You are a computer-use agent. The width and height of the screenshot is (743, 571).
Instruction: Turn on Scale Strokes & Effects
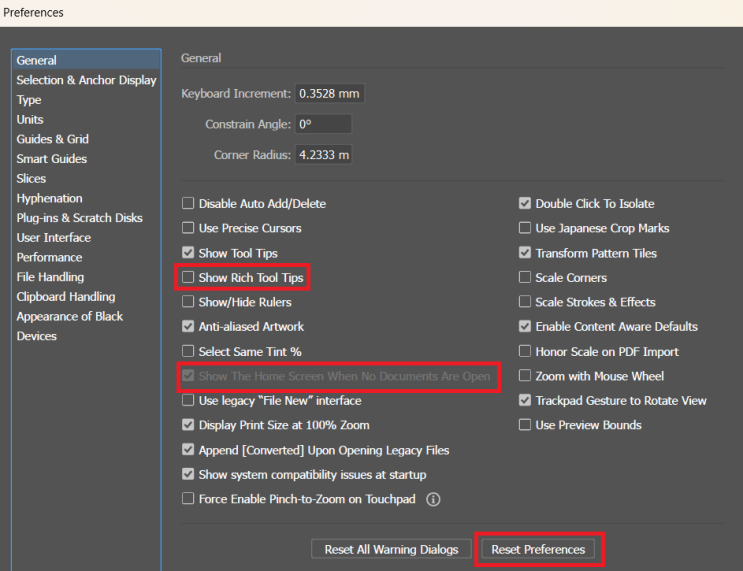[525, 302]
